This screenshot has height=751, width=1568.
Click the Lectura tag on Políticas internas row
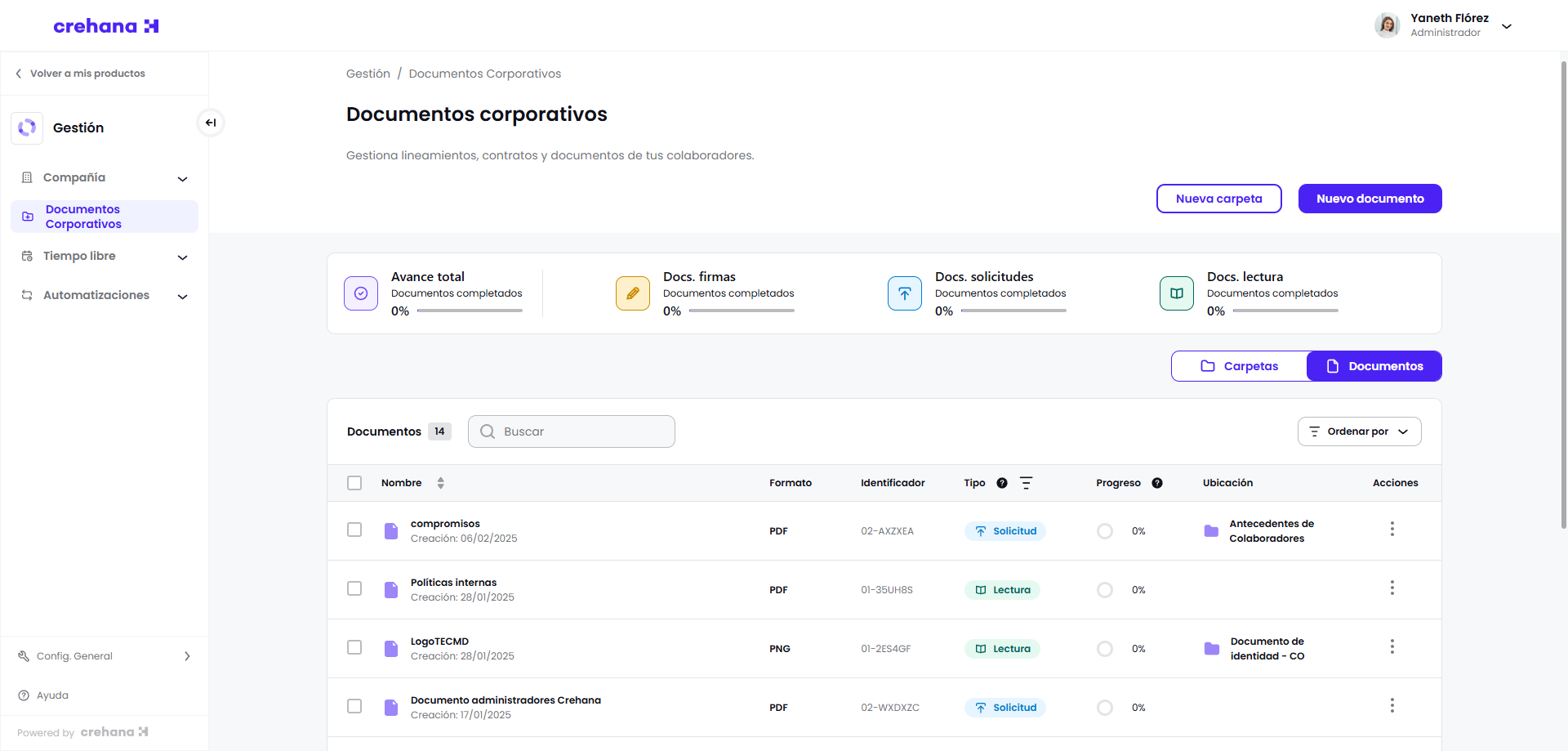coord(1002,590)
